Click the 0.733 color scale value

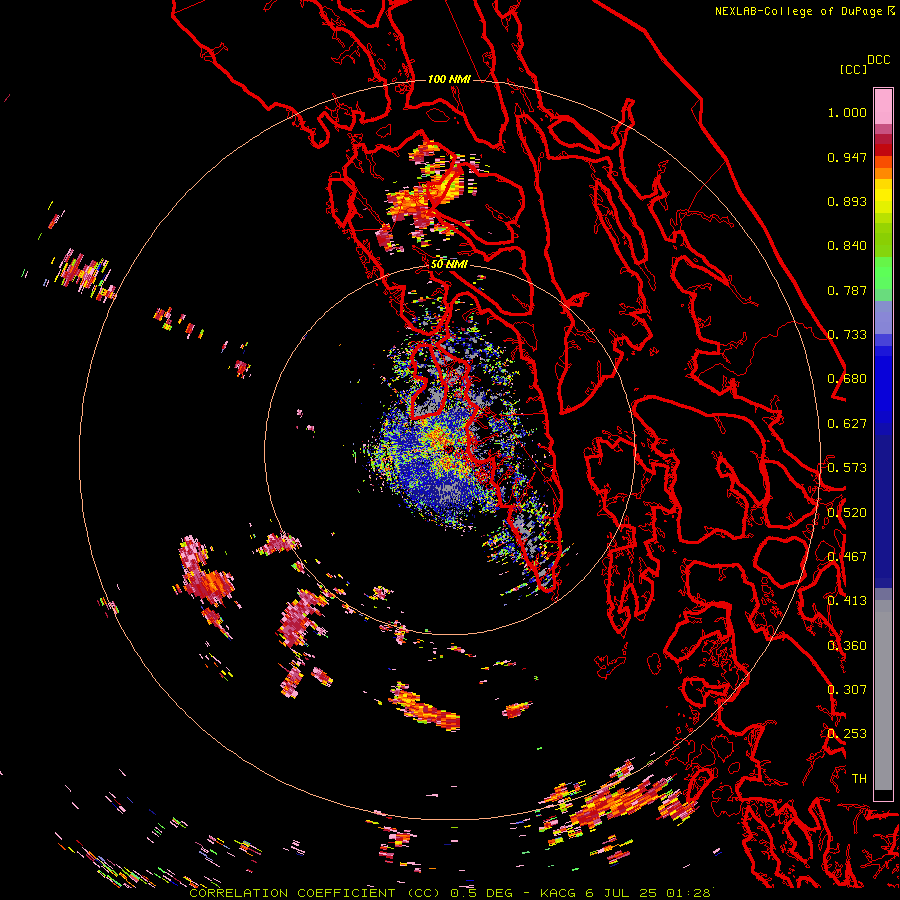coord(847,335)
